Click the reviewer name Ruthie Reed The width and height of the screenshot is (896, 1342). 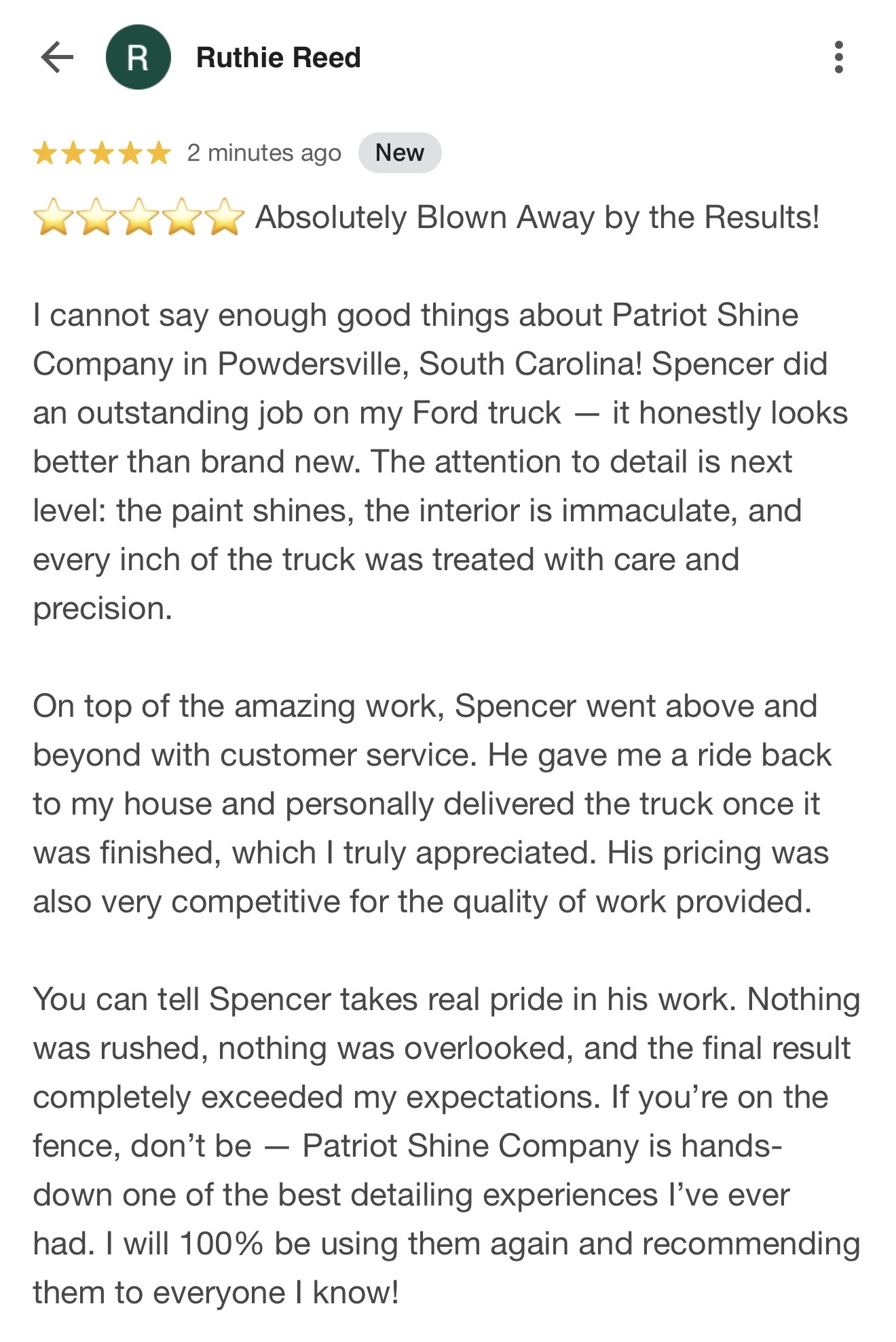click(x=278, y=58)
